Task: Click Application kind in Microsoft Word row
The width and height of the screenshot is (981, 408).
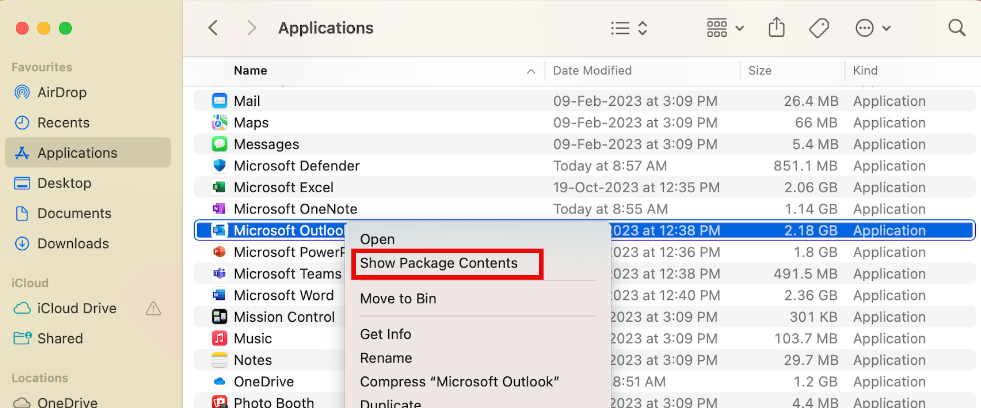Action: point(889,295)
